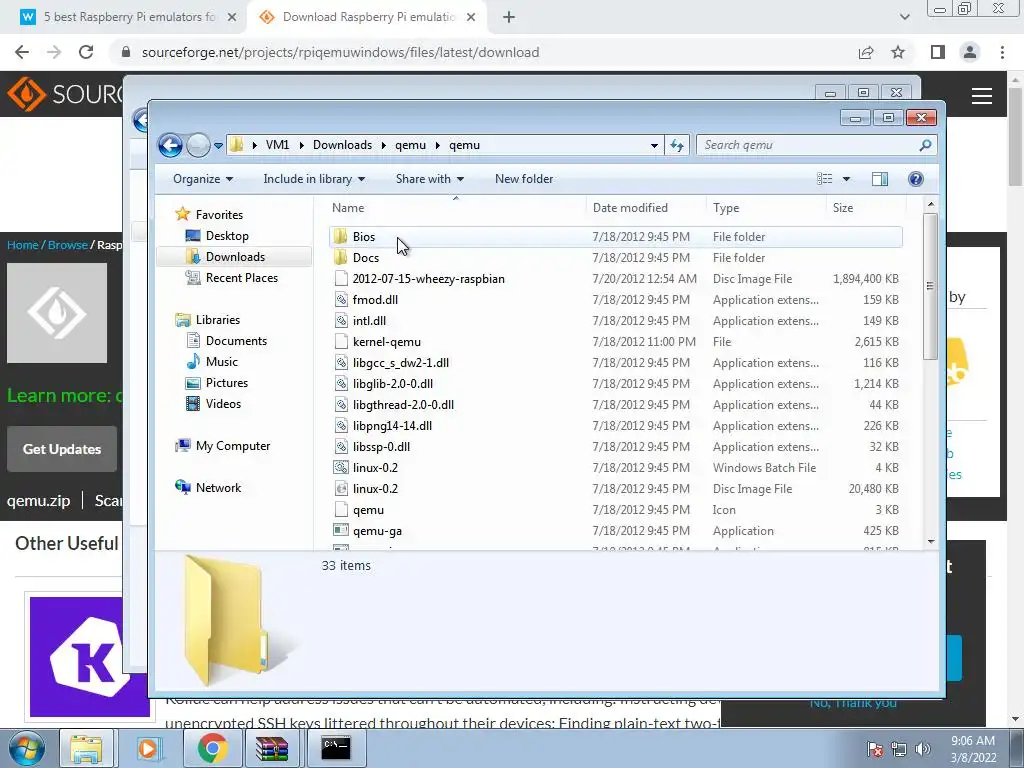Click the Chrome reload button

point(86,52)
